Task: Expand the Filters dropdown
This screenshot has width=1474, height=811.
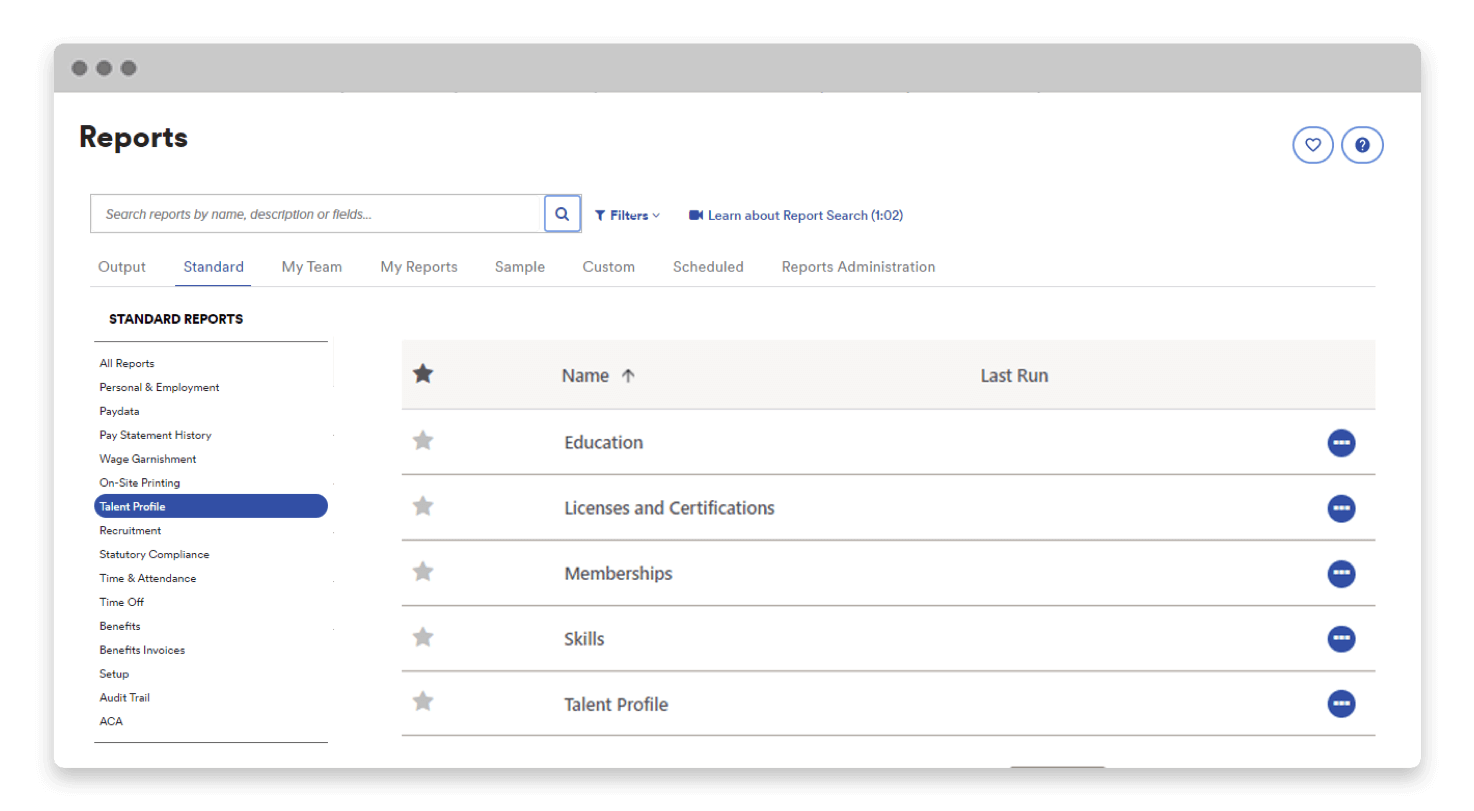Action: coord(627,215)
